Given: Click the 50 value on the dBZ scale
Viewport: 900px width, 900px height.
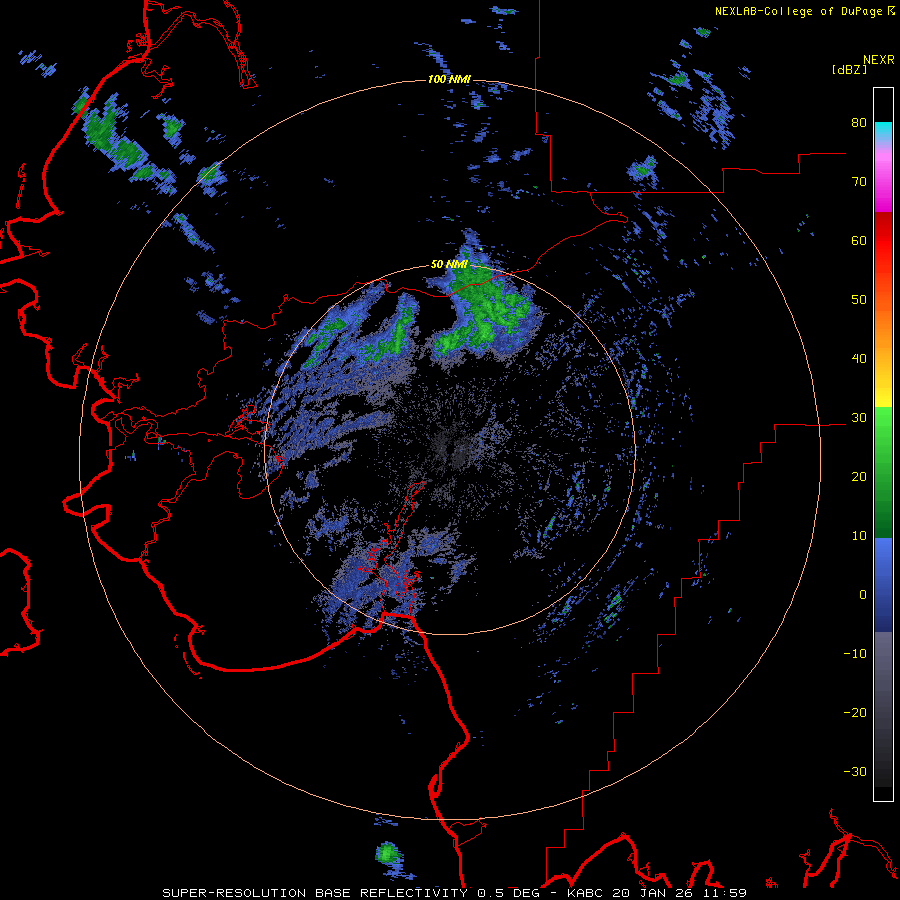Looking at the screenshot, I should (x=859, y=300).
